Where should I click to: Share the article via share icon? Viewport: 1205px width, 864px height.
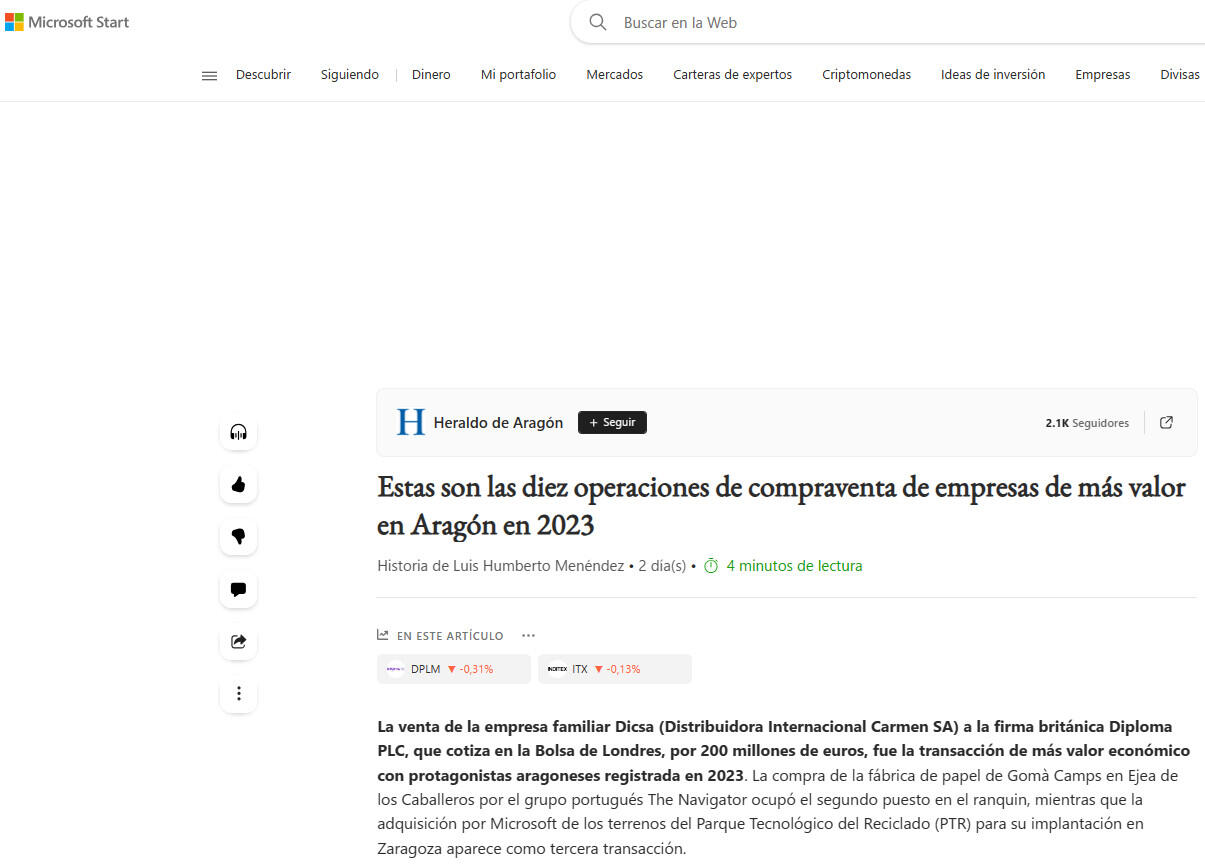pyautogui.click(x=238, y=642)
